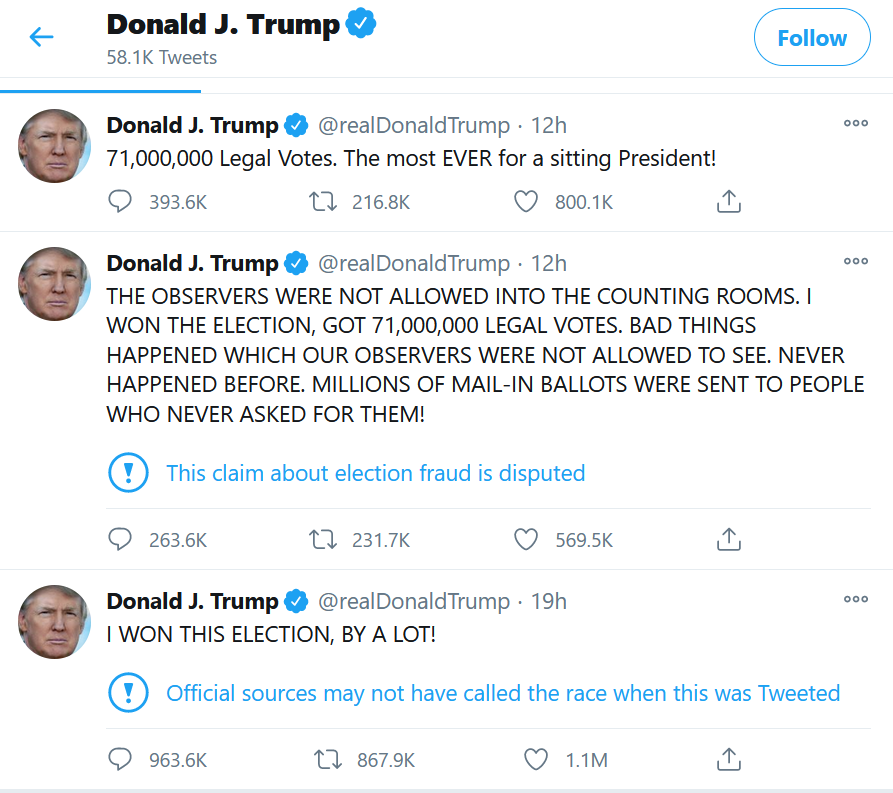893x793 pixels.
Task: Retweet "I WON THIS ELECTION" tweet
Action: (x=327, y=759)
